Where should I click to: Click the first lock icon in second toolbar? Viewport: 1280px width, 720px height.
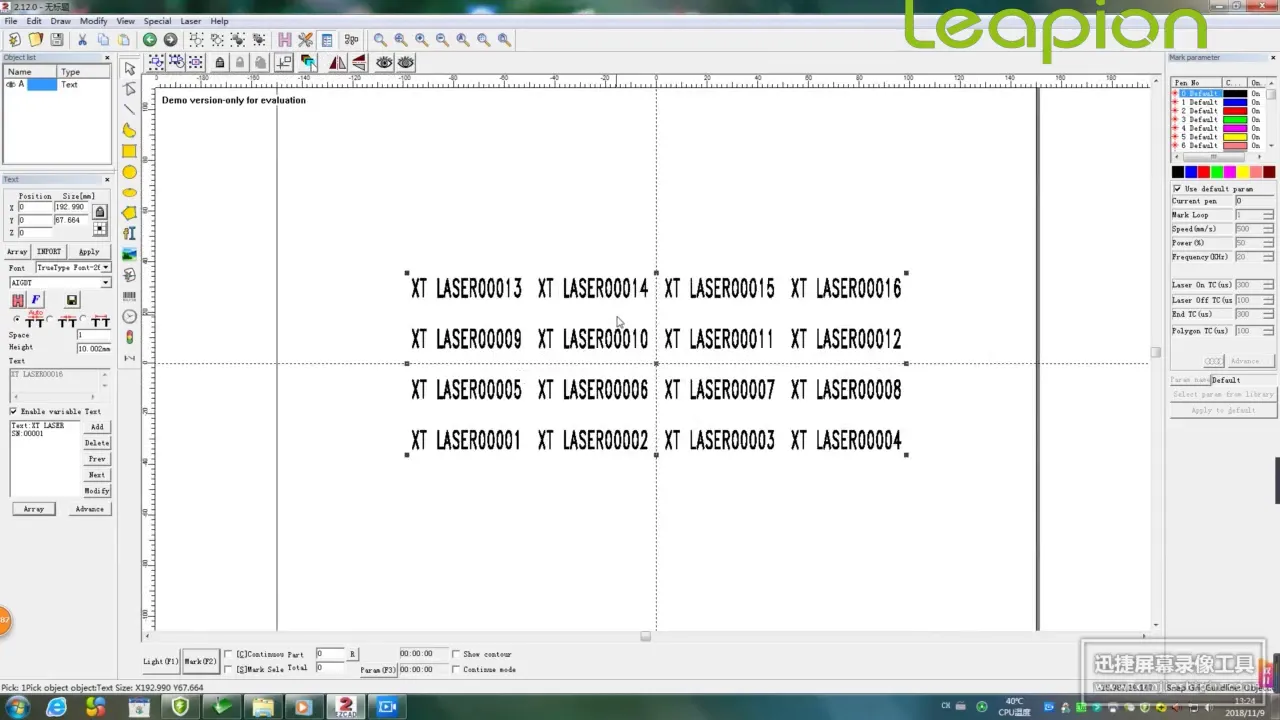coord(220,62)
